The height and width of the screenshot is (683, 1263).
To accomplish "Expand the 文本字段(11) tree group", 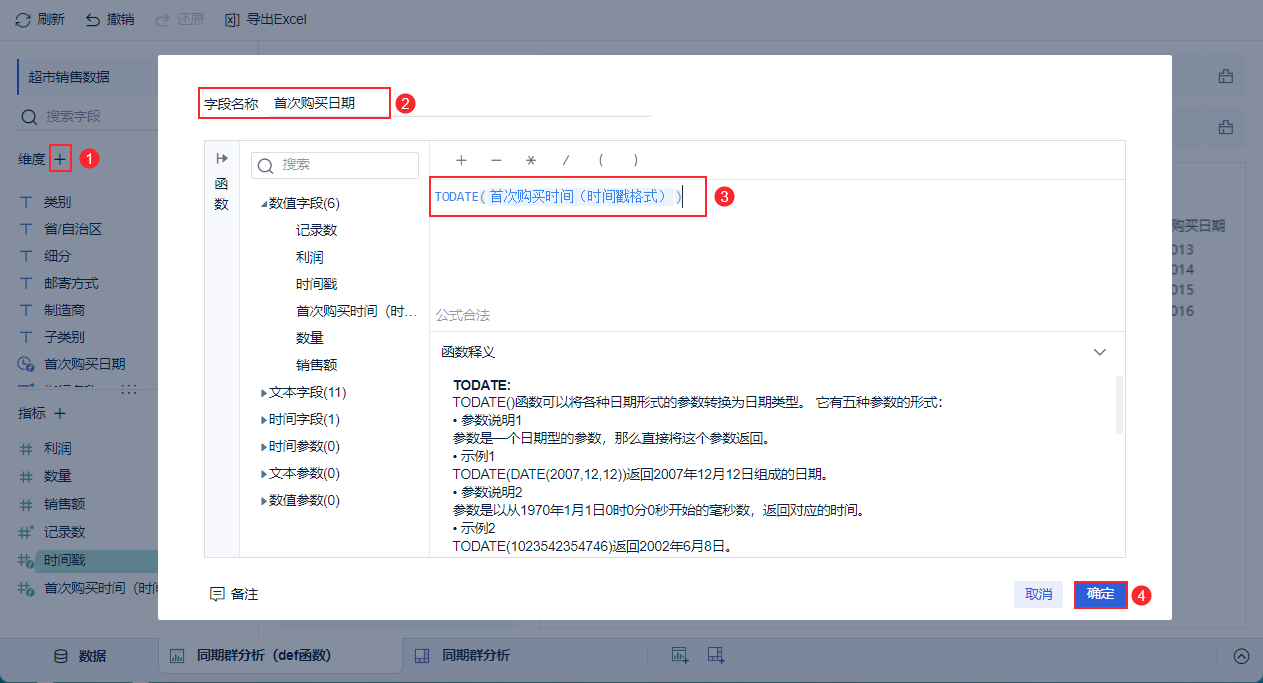I will pos(264,393).
